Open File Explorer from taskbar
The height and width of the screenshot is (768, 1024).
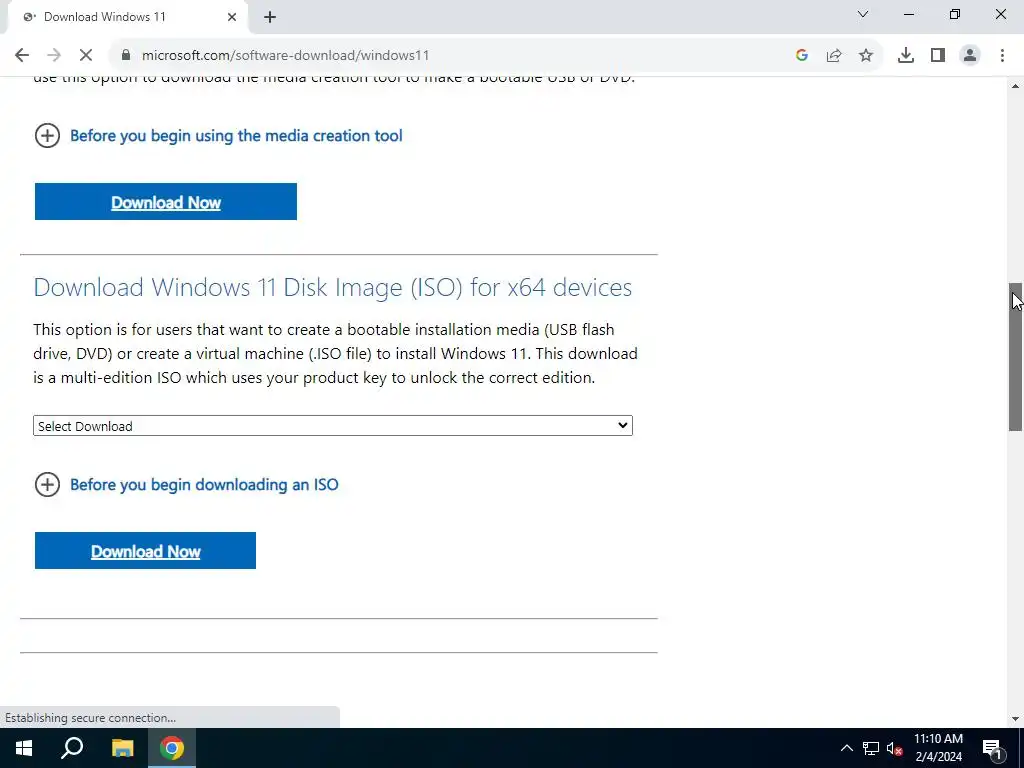[122, 748]
